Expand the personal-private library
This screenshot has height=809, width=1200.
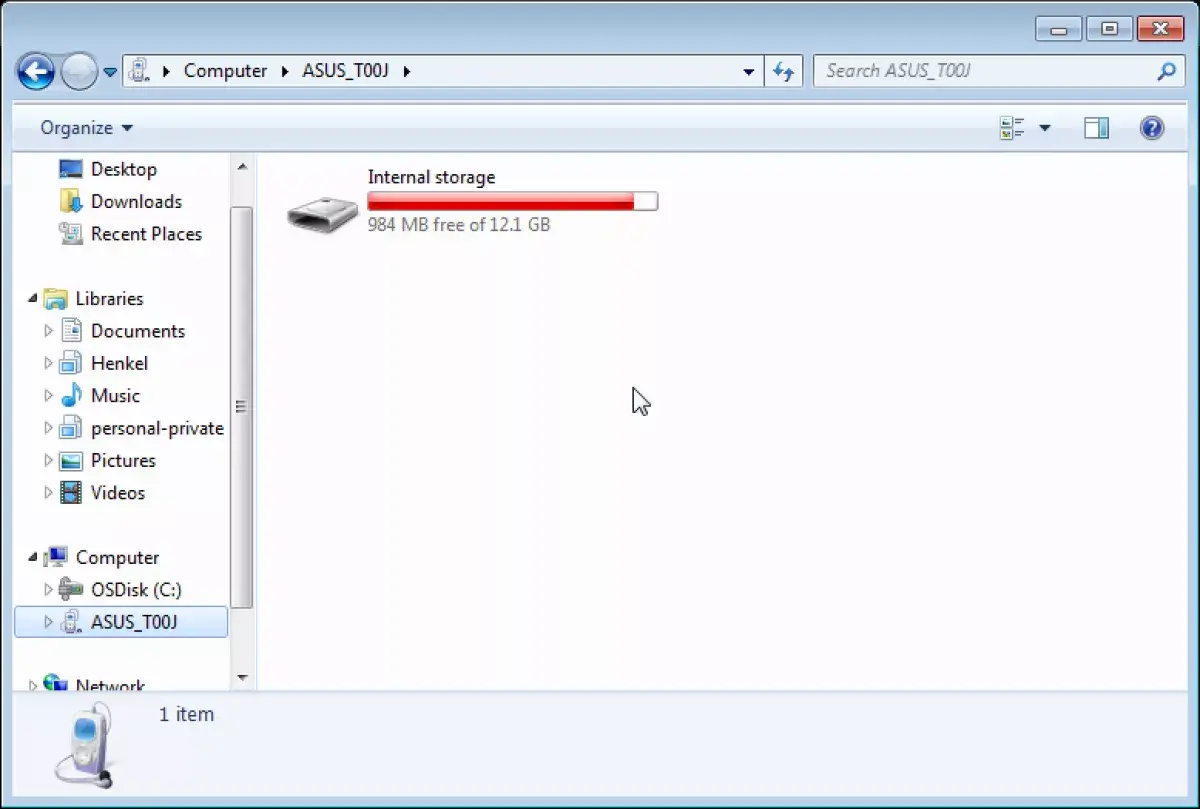point(48,428)
